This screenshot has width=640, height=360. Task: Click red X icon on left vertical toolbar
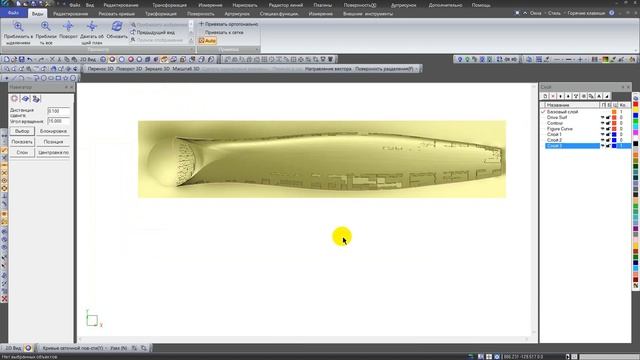click(4, 299)
